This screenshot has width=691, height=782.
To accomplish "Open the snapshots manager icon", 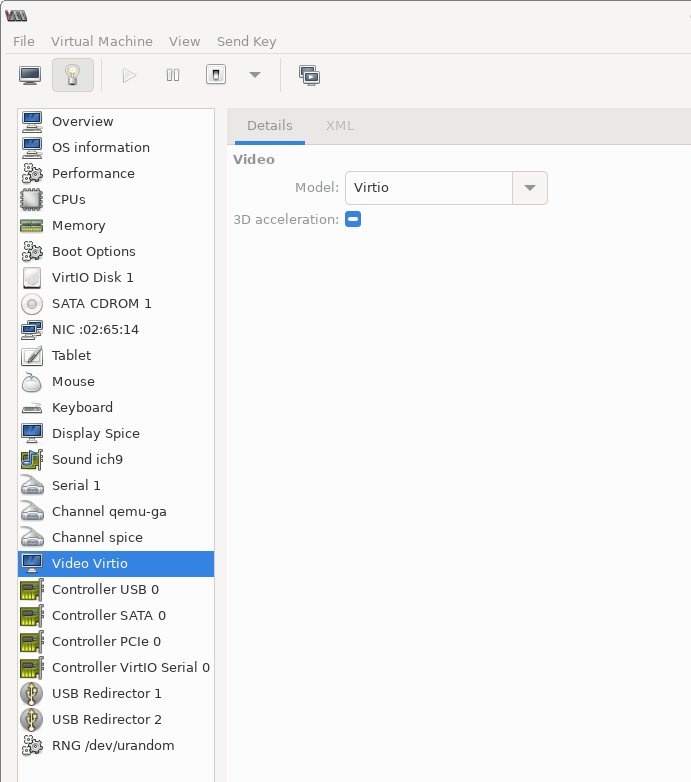I will (x=309, y=75).
